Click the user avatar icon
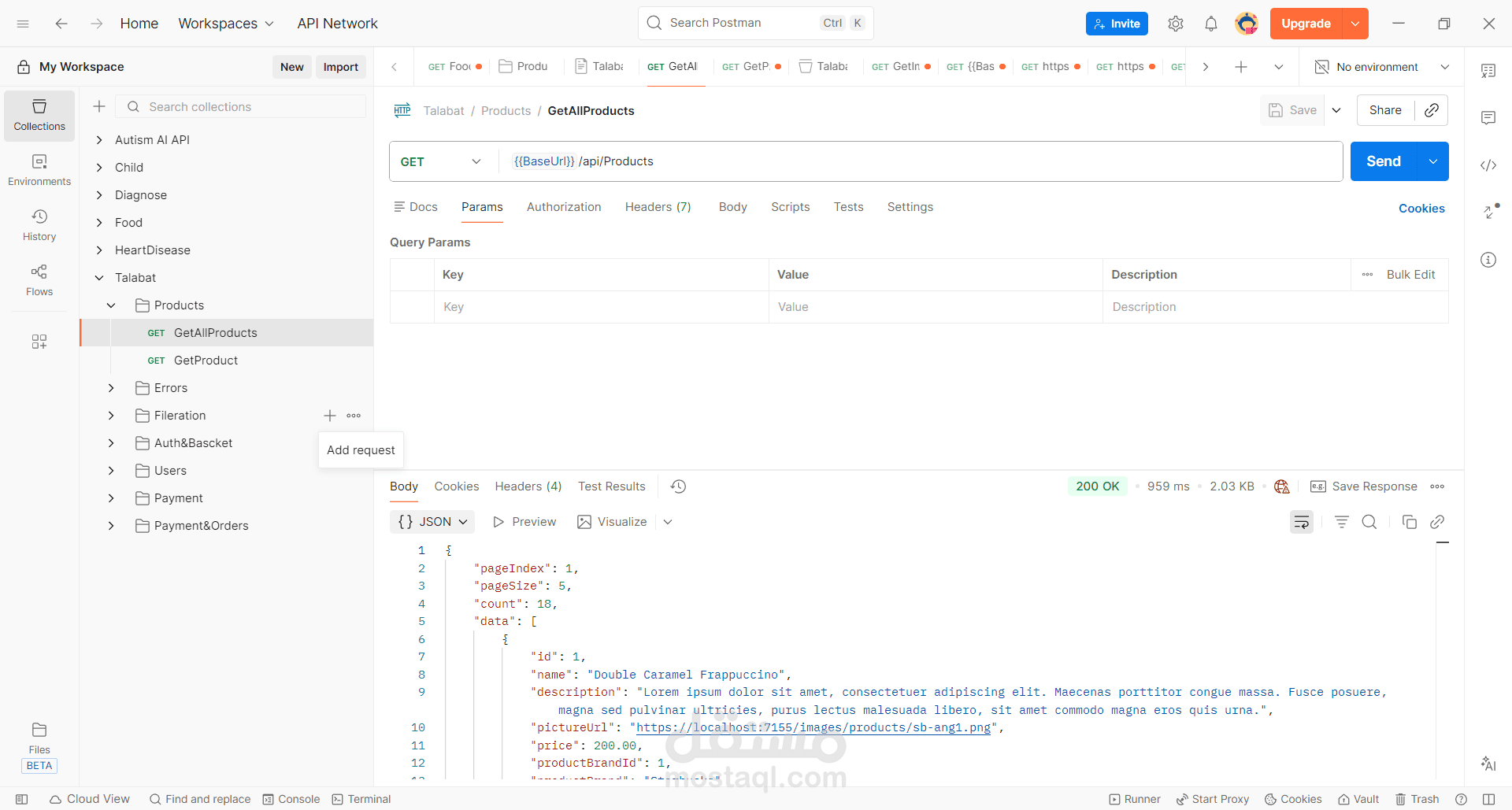 click(x=1247, y=24)
